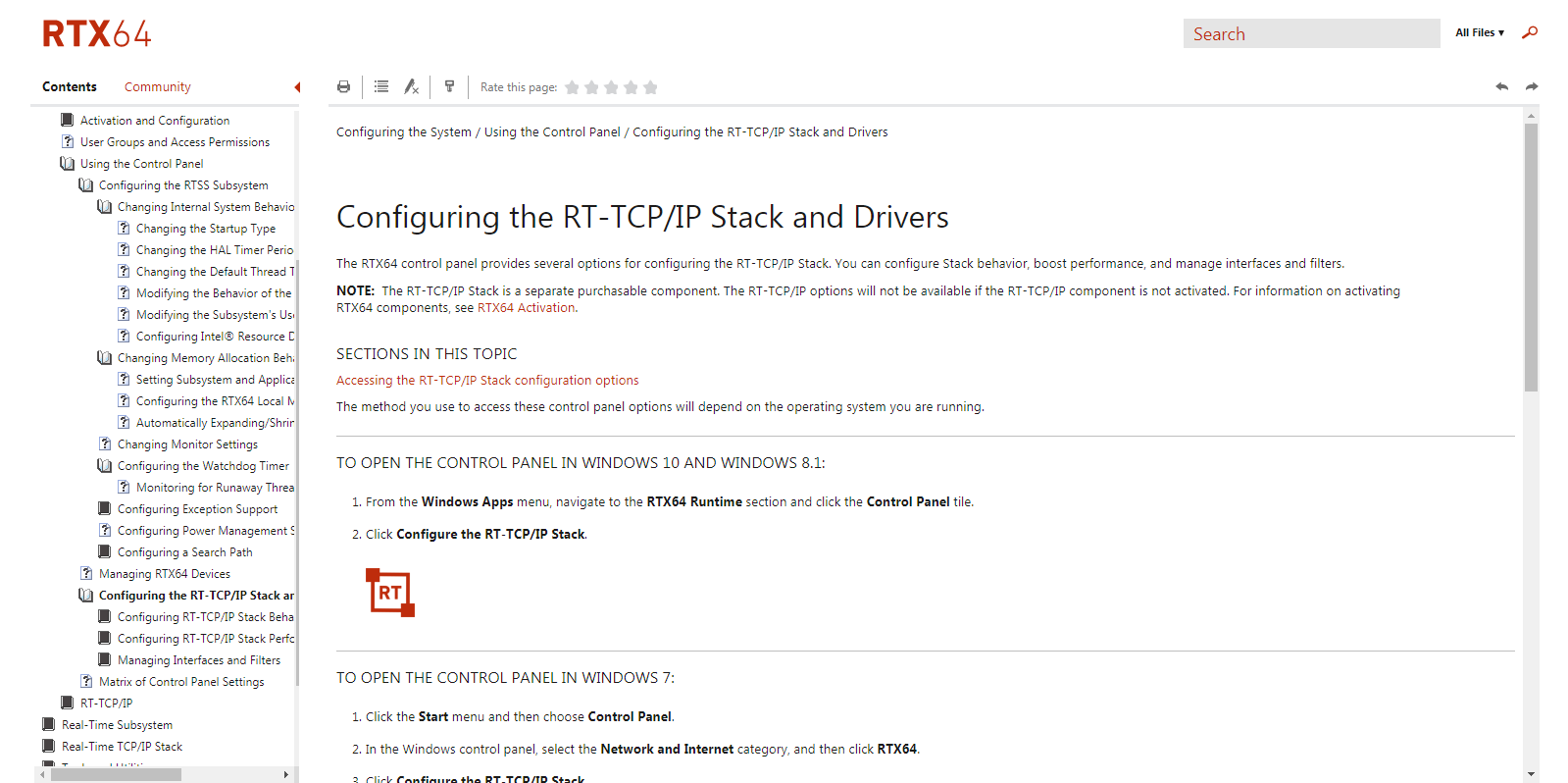The height and width of the screenshot is (783, 1568).
Task: Open Real-Time TCP/IP Stack in contents
Action: pos(122,746)
